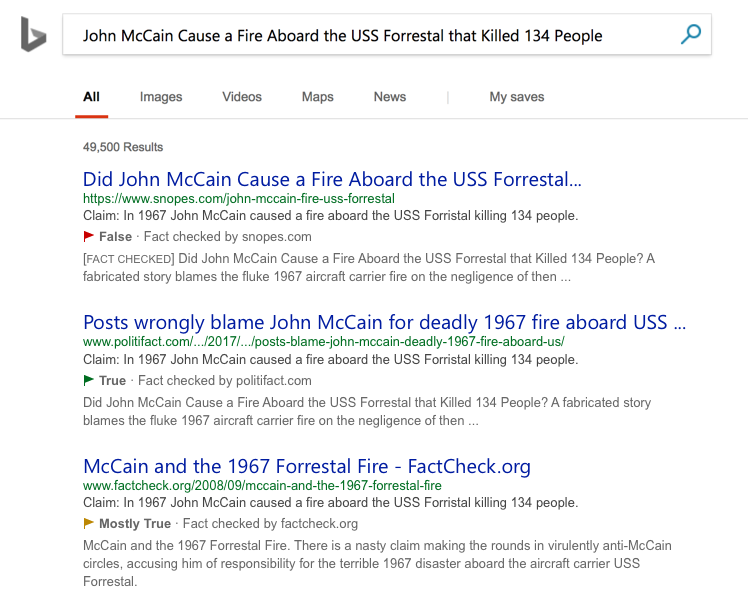Click the snopes.com green URL link
Viewport: 748px width, 601px height.
[x=239, y=198]
